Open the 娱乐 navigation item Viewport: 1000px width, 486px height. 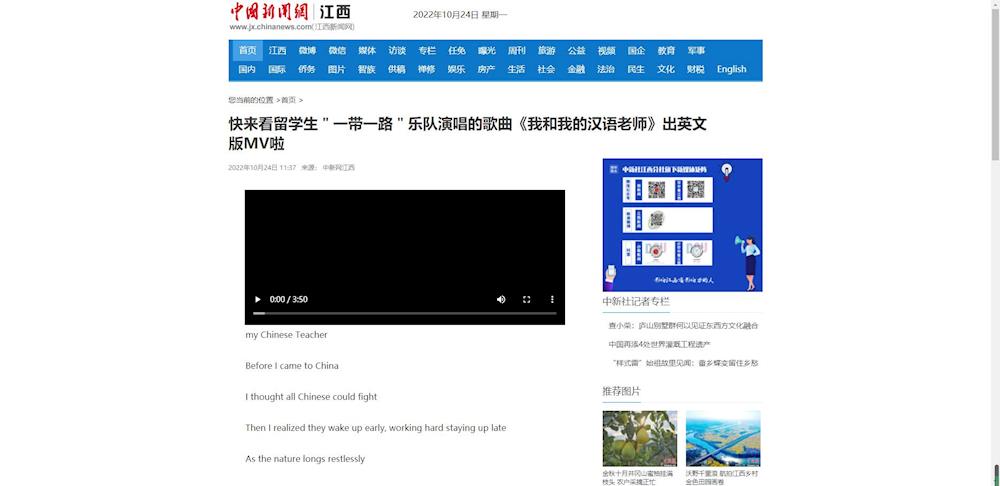click(456, 70)
